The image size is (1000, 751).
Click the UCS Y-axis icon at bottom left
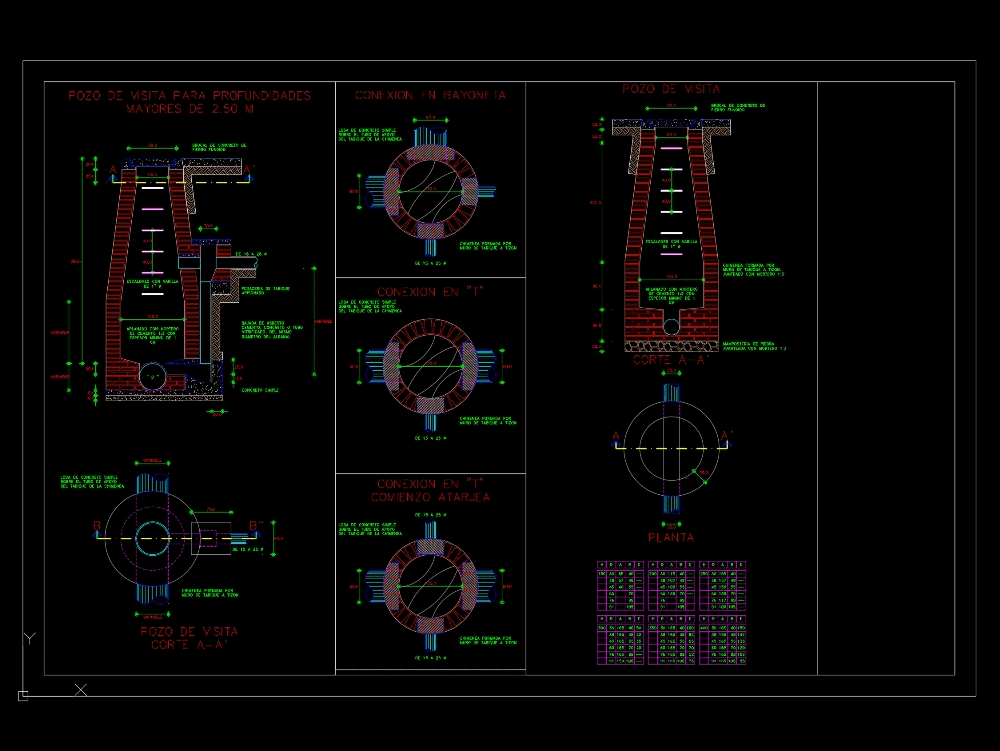point(29,637)
